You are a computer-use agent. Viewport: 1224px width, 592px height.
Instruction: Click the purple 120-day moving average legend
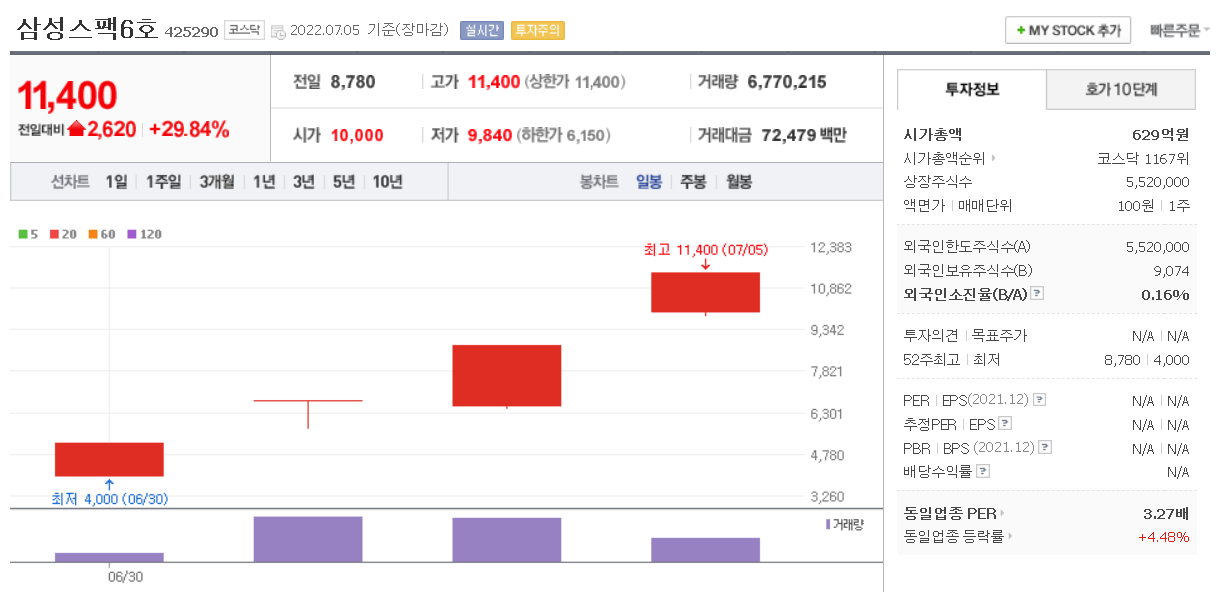point(144,234)
